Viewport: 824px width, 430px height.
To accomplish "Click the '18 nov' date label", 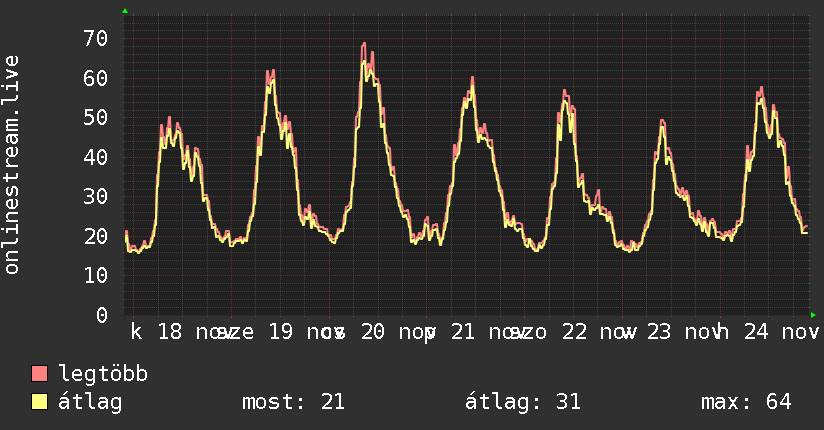I will [191, 332].
